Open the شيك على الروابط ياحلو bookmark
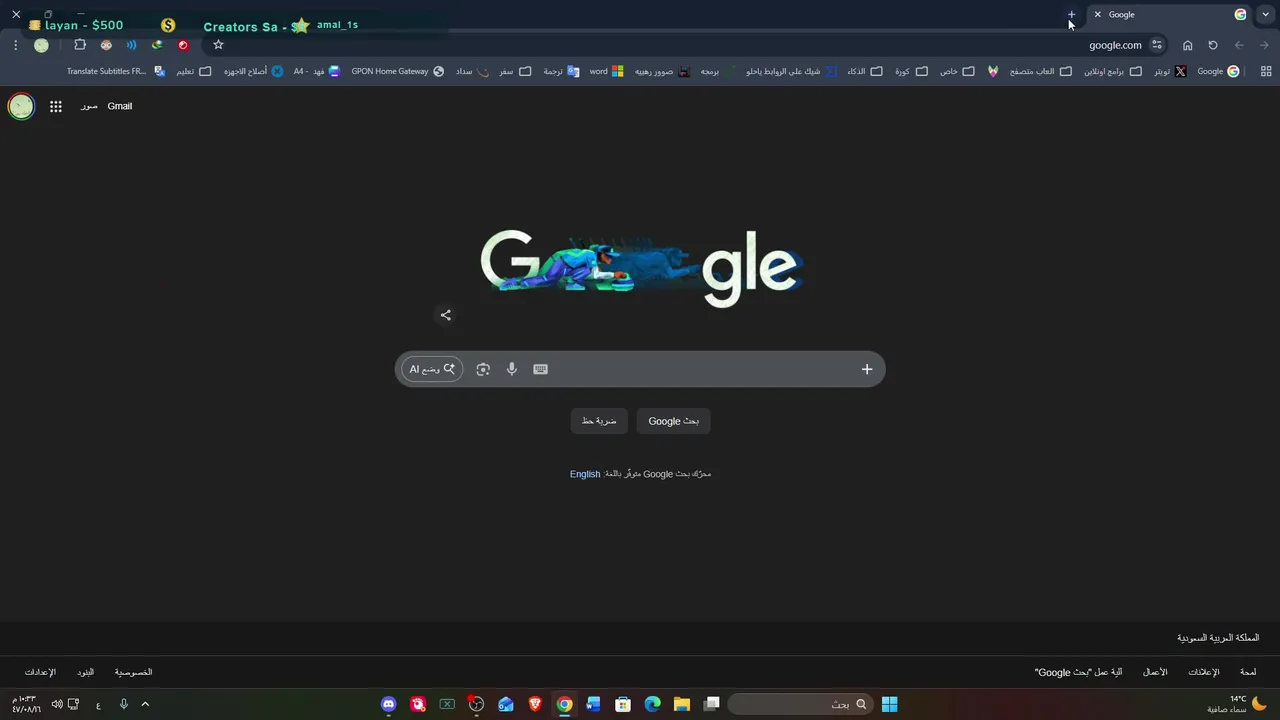This screenshot has width=1280, height=720. 792,71
